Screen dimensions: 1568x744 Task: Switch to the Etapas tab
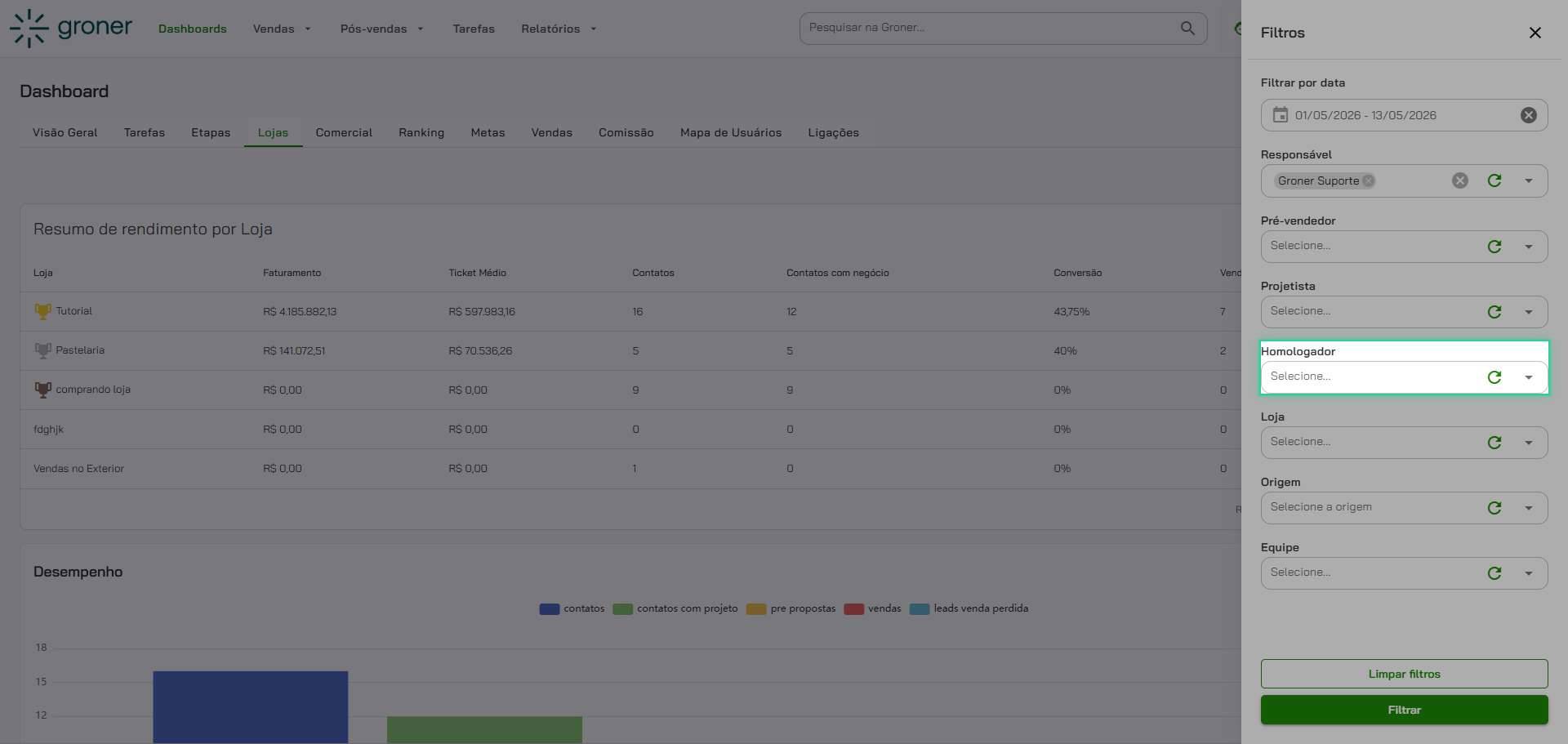[x=211, y=132]
